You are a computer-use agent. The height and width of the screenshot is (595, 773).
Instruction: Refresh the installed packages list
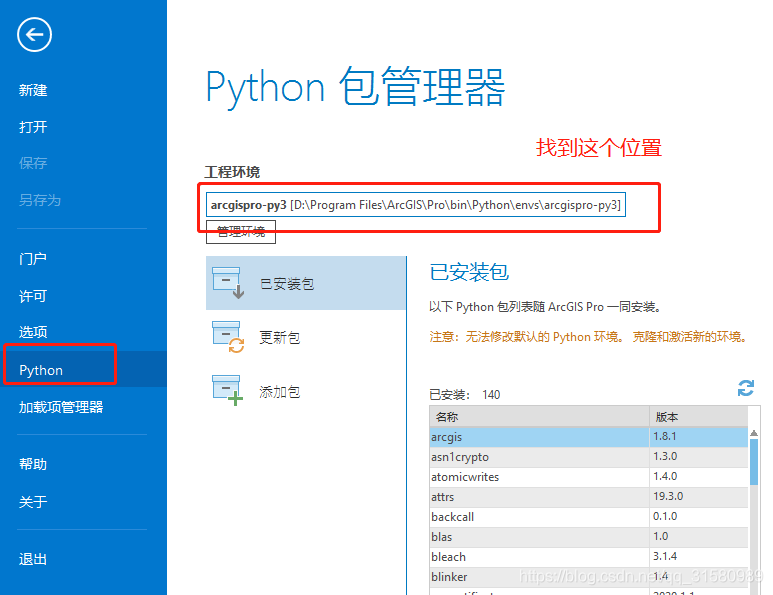745,388
